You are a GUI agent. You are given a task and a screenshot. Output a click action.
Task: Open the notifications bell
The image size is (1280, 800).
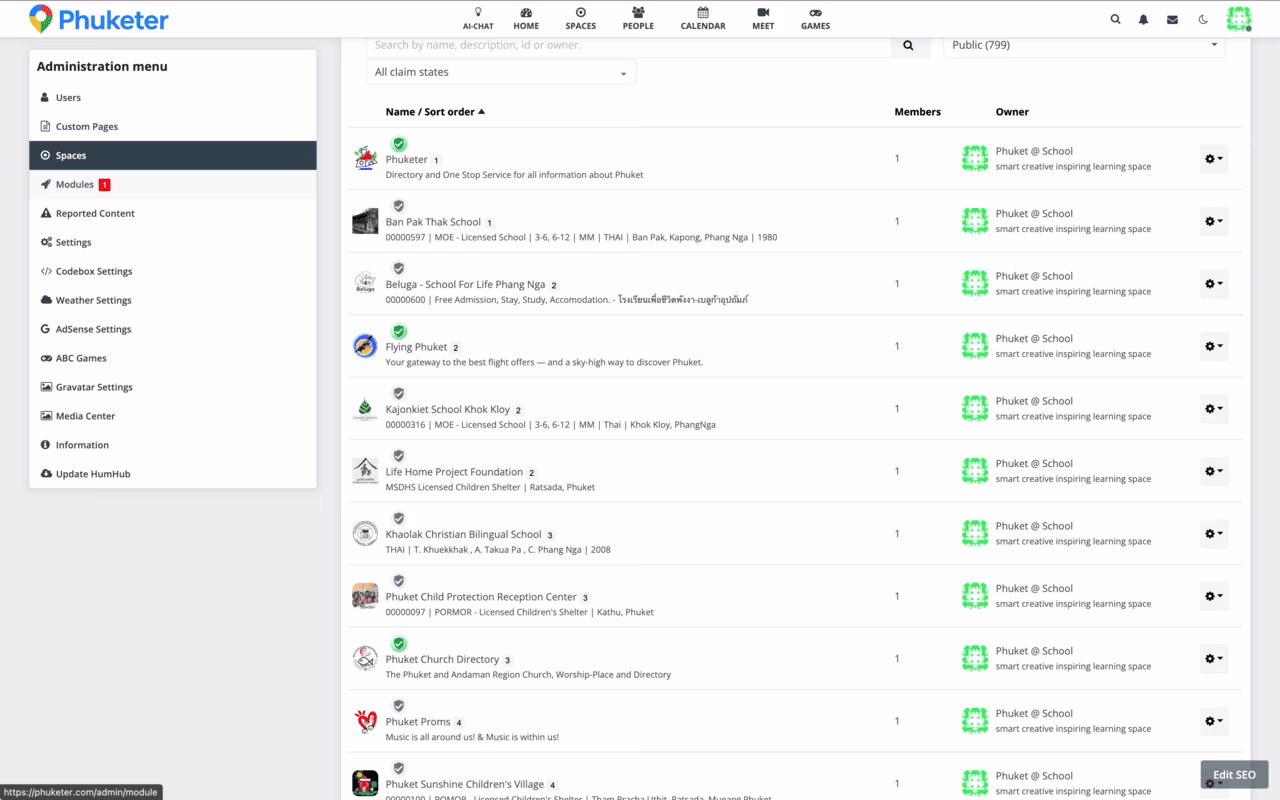[x=1144, y=19]
